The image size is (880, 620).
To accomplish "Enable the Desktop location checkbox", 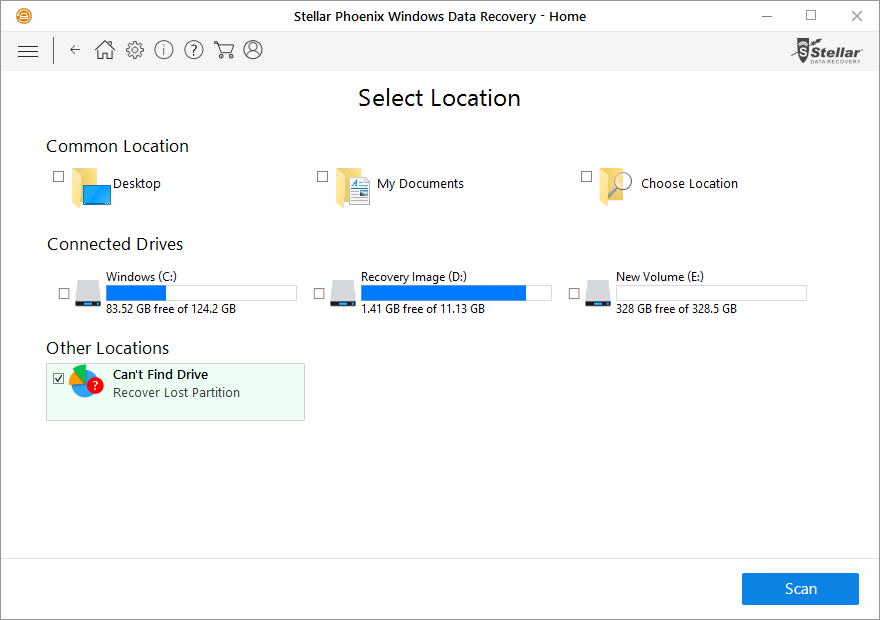I will pos(58,177).
